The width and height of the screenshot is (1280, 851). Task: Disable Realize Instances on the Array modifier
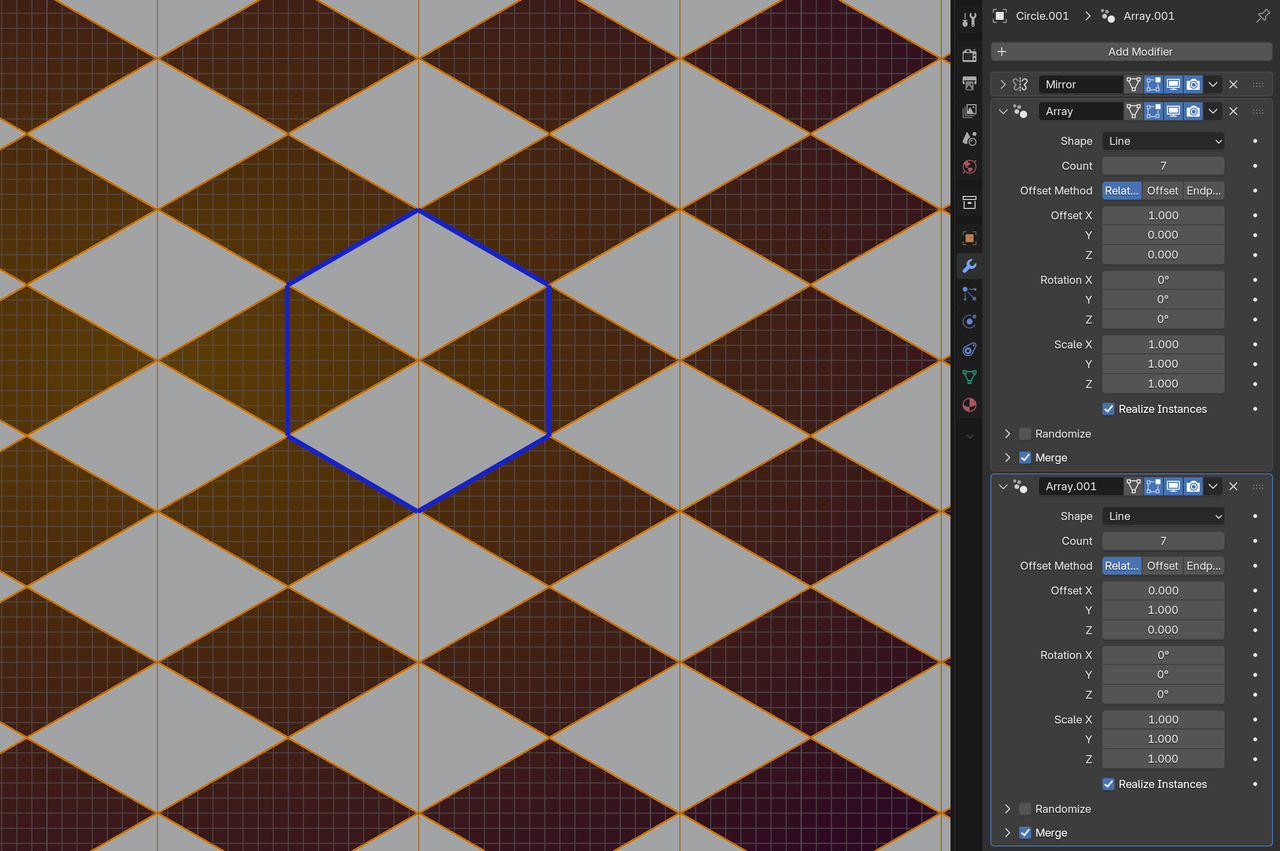(1108, 408)
